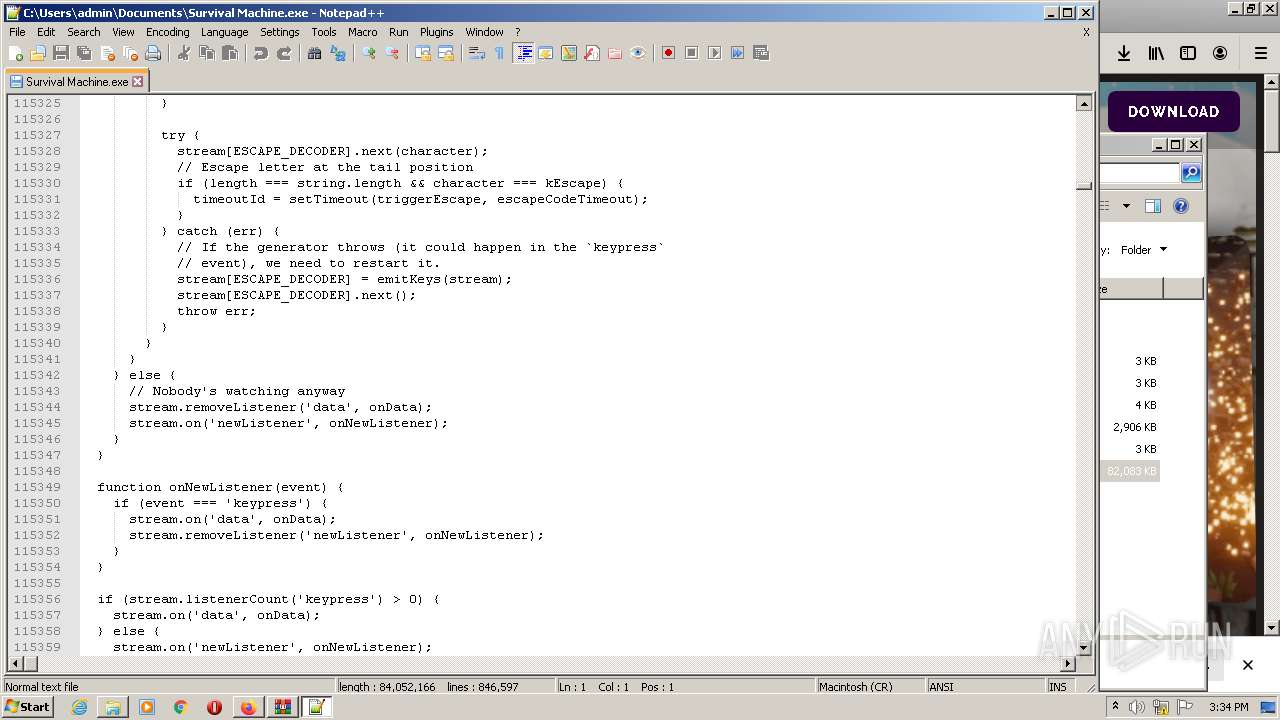
Task: Open the File menu
Action: coord(17,32)
